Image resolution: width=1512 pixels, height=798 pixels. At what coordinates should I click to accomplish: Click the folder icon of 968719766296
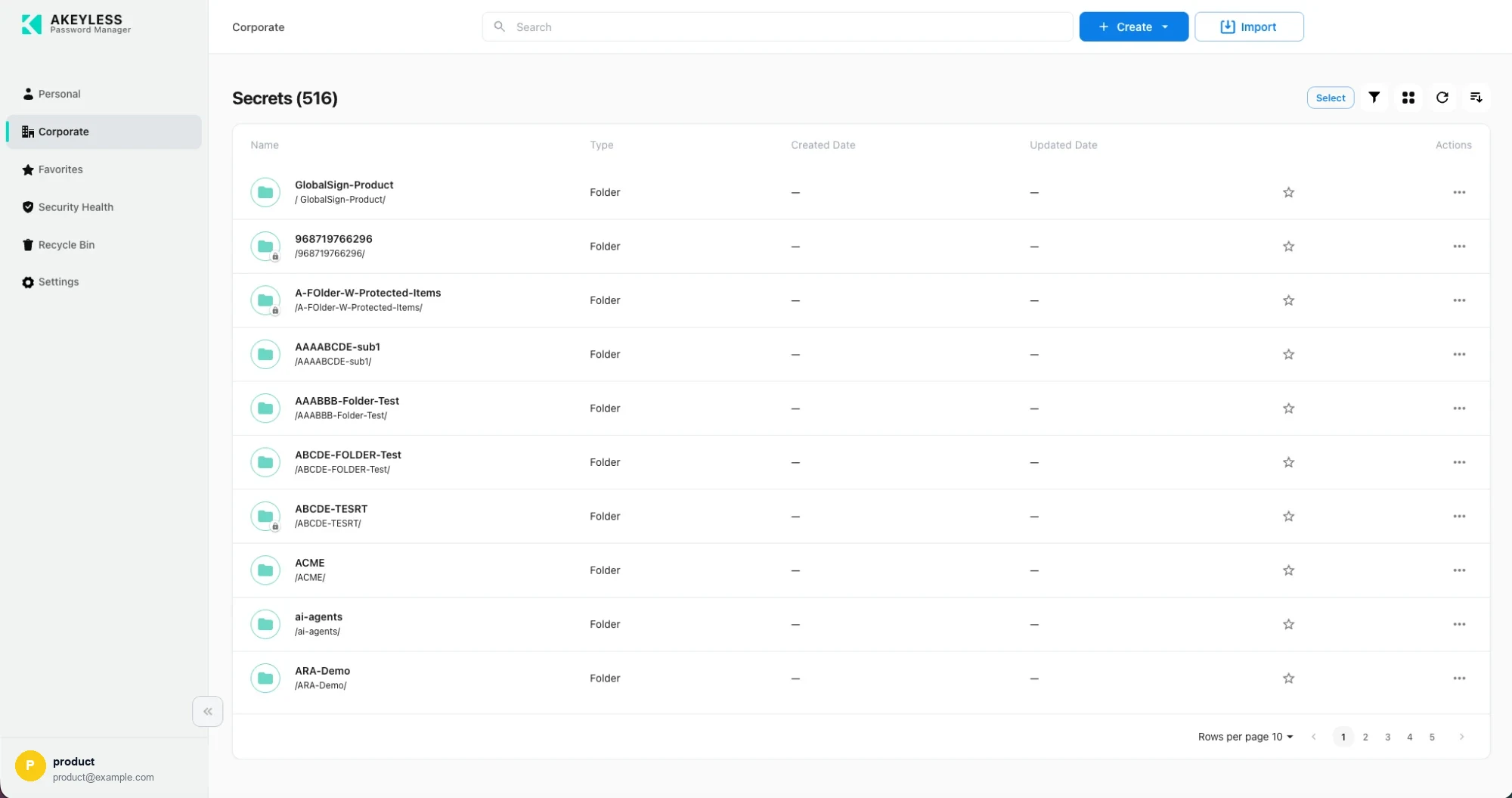265,247
